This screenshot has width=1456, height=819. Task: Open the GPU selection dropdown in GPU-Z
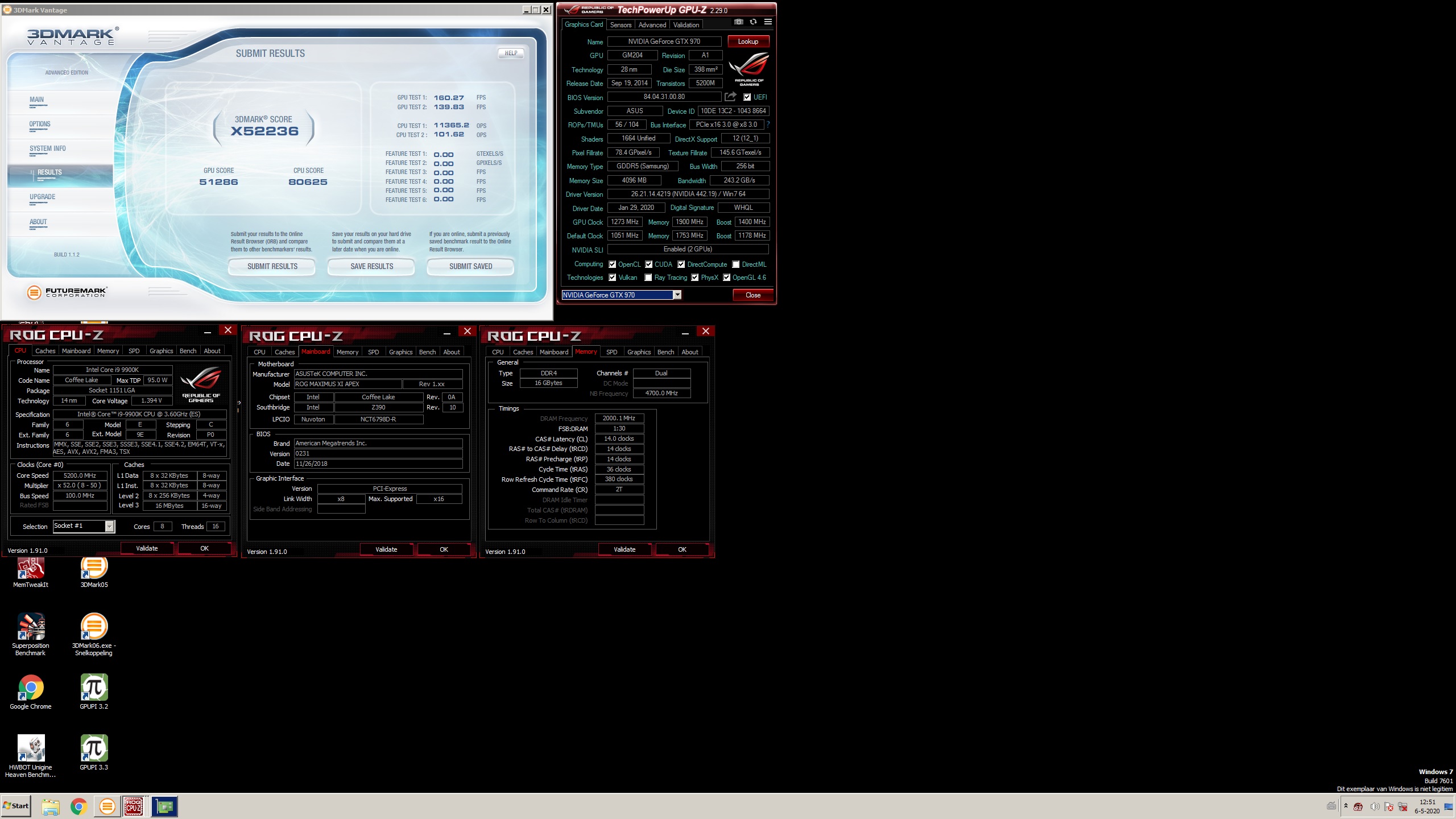click(677, 295)
